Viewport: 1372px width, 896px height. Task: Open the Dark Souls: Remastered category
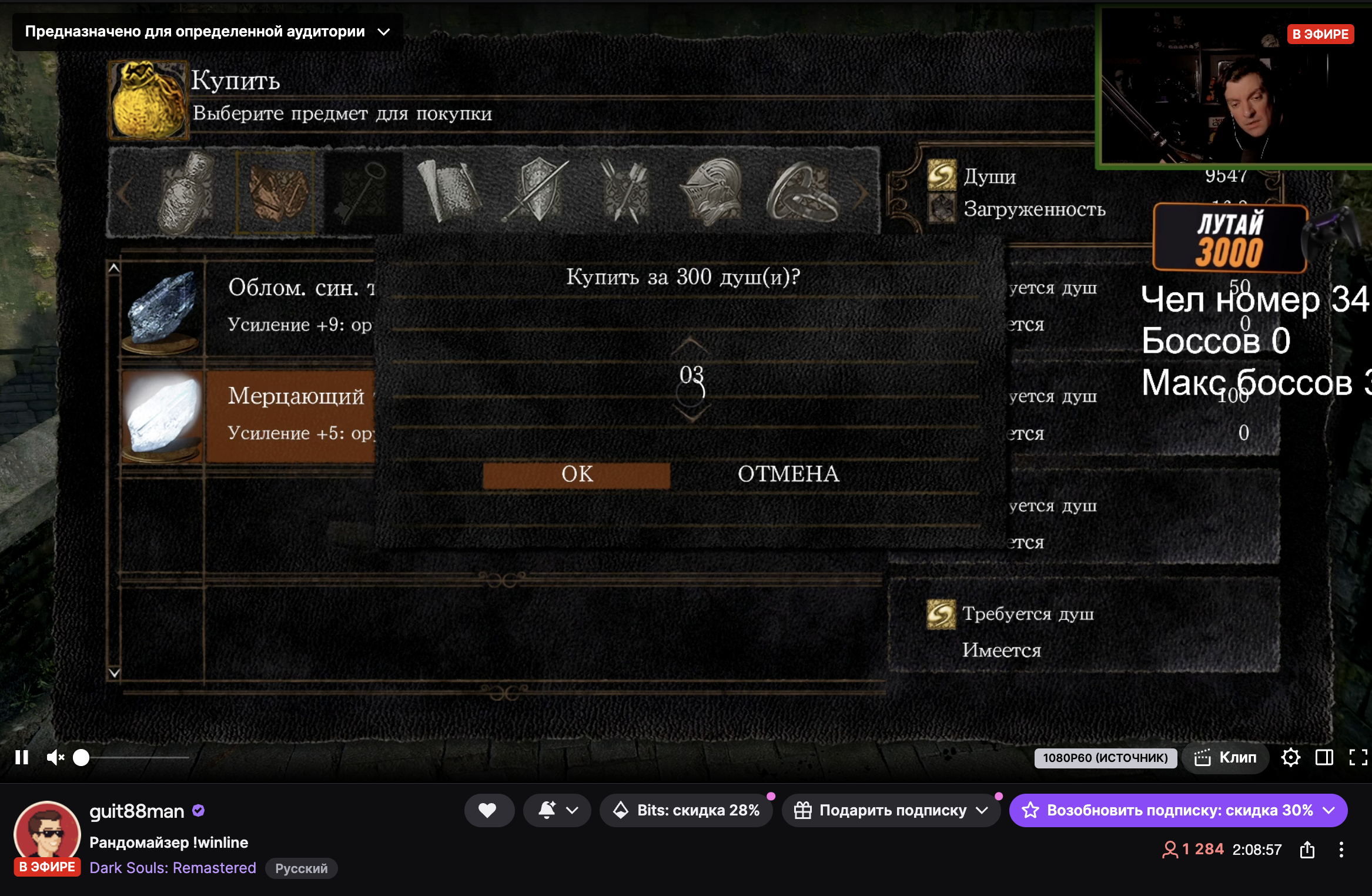coord(173,868)
